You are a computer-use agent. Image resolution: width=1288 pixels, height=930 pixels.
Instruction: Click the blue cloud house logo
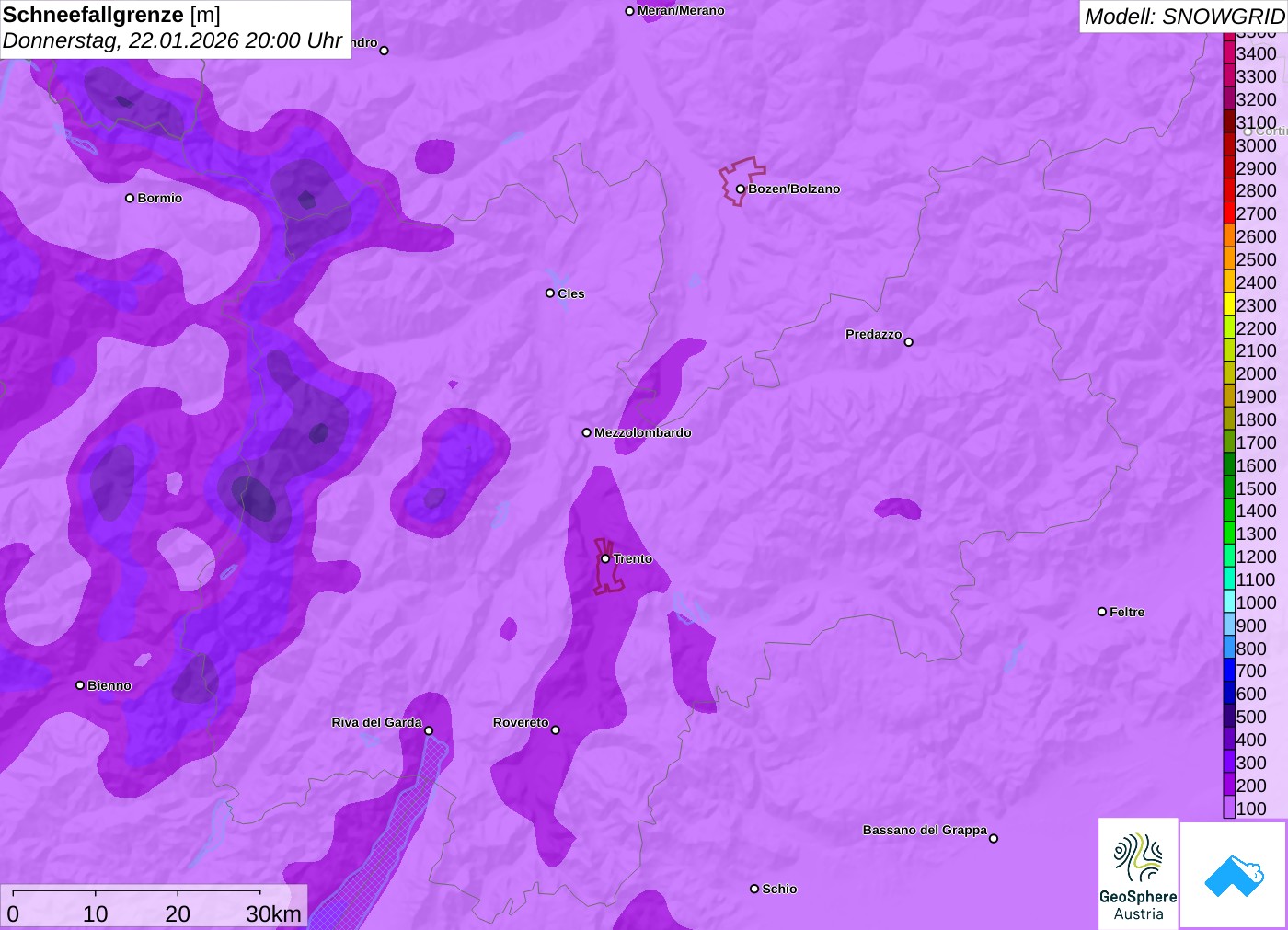coord(1234,875)
